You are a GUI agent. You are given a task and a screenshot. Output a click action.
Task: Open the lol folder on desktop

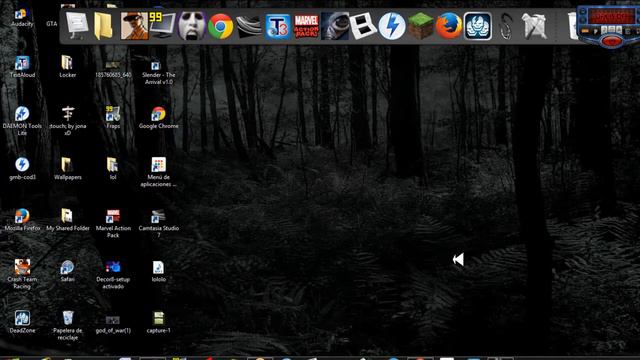point(113,169)
